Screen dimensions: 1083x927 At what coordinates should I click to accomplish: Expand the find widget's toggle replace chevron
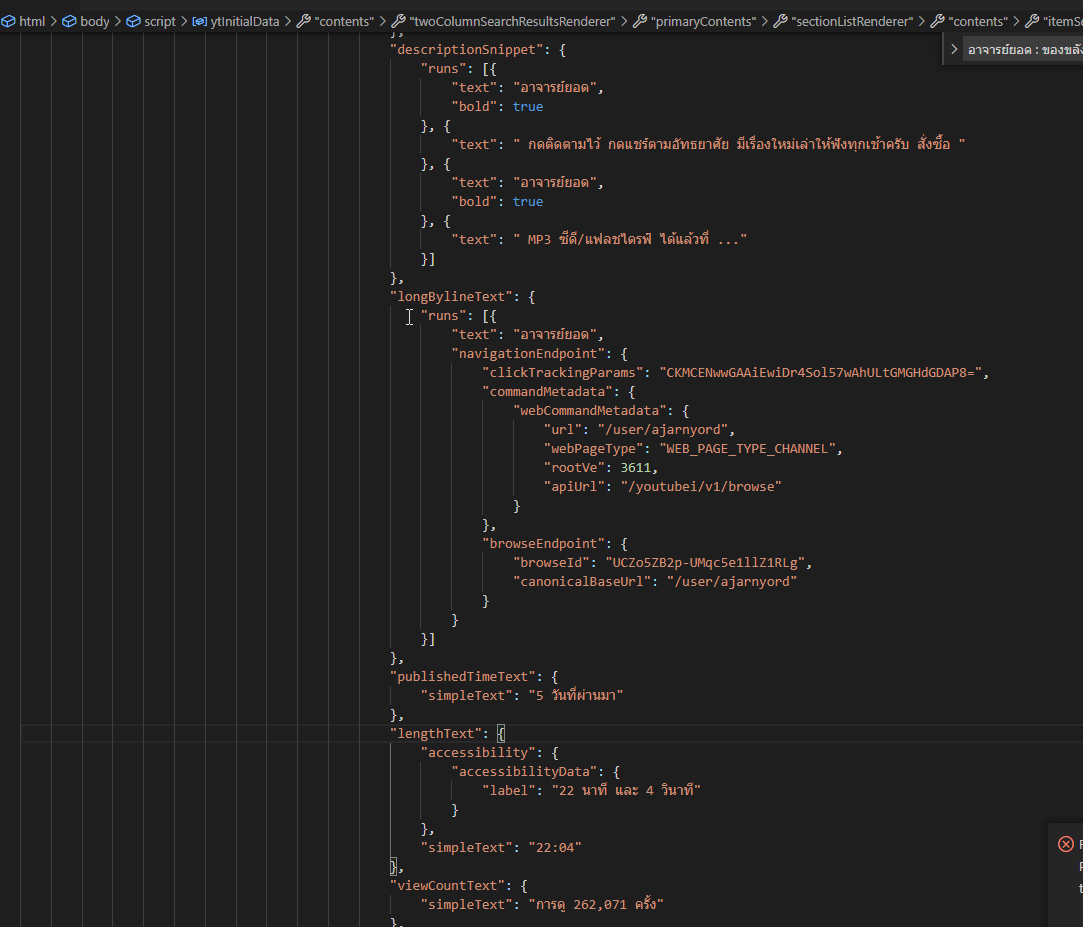click(x=954, y=49)
